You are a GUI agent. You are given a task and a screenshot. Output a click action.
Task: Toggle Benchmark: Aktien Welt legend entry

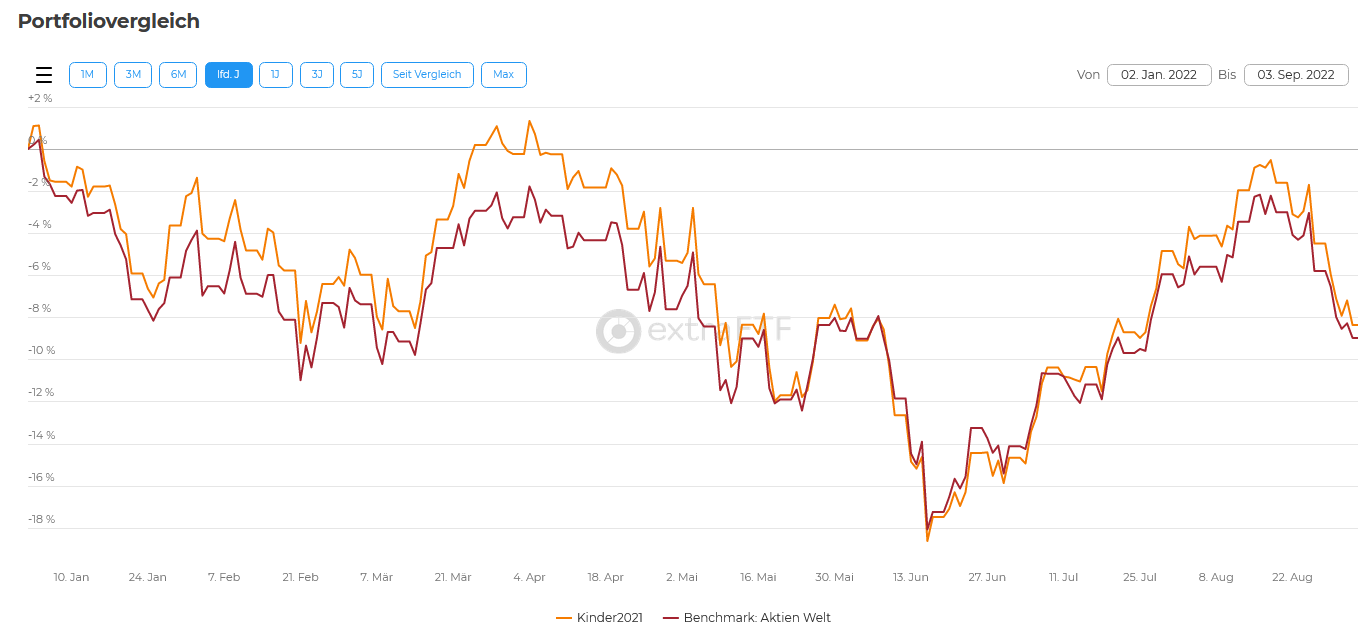[756, 617]
